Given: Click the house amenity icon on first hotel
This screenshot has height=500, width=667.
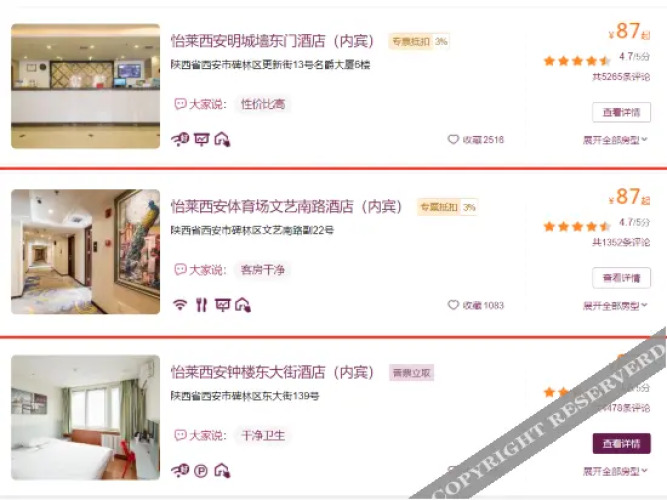Looking at the screenshot, I should click(x=222, y=139).
